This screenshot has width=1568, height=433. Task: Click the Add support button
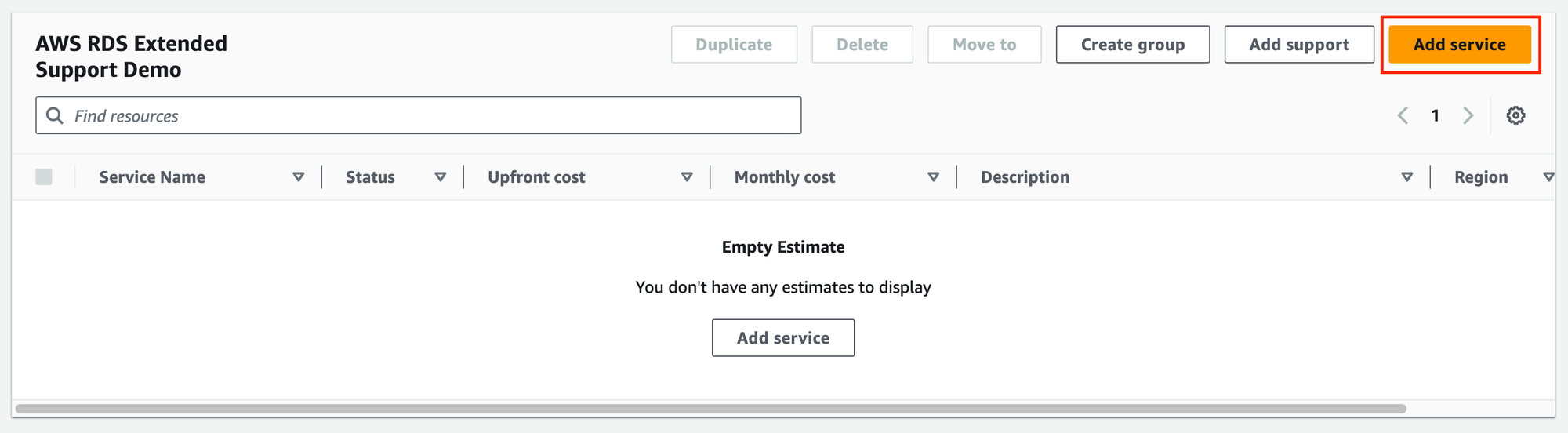(1298, 45)
